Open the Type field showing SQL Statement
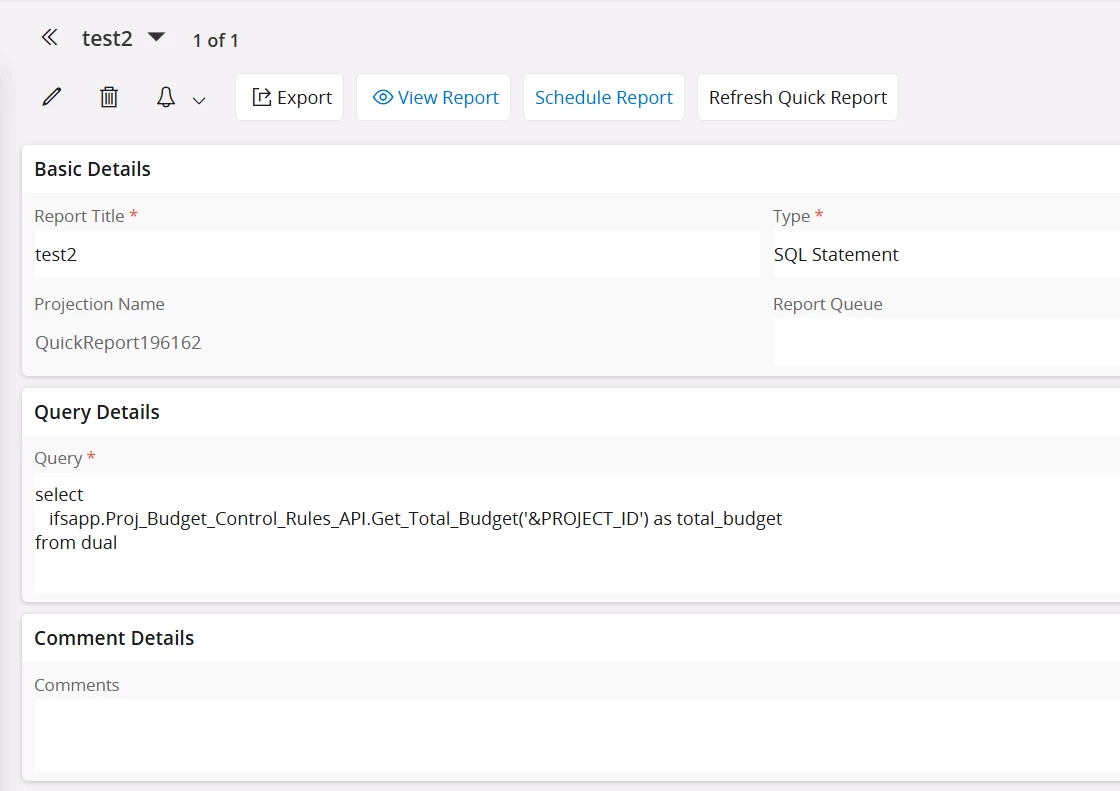The height and width of the screenshot is (791, 1120). click(x=945, y=254)
